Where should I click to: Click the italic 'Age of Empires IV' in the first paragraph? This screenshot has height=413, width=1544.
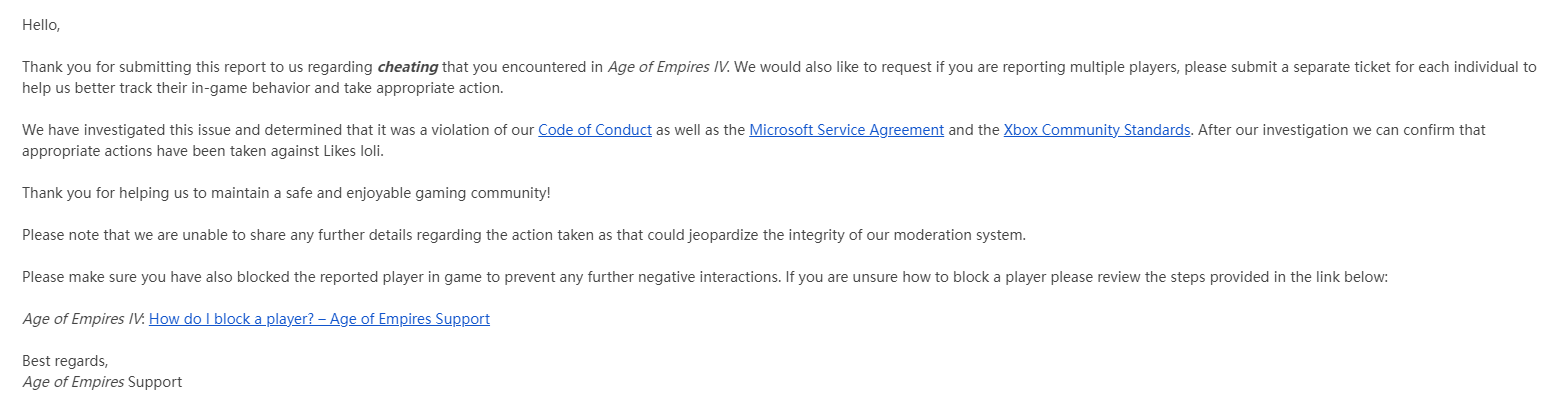[668, 67]
